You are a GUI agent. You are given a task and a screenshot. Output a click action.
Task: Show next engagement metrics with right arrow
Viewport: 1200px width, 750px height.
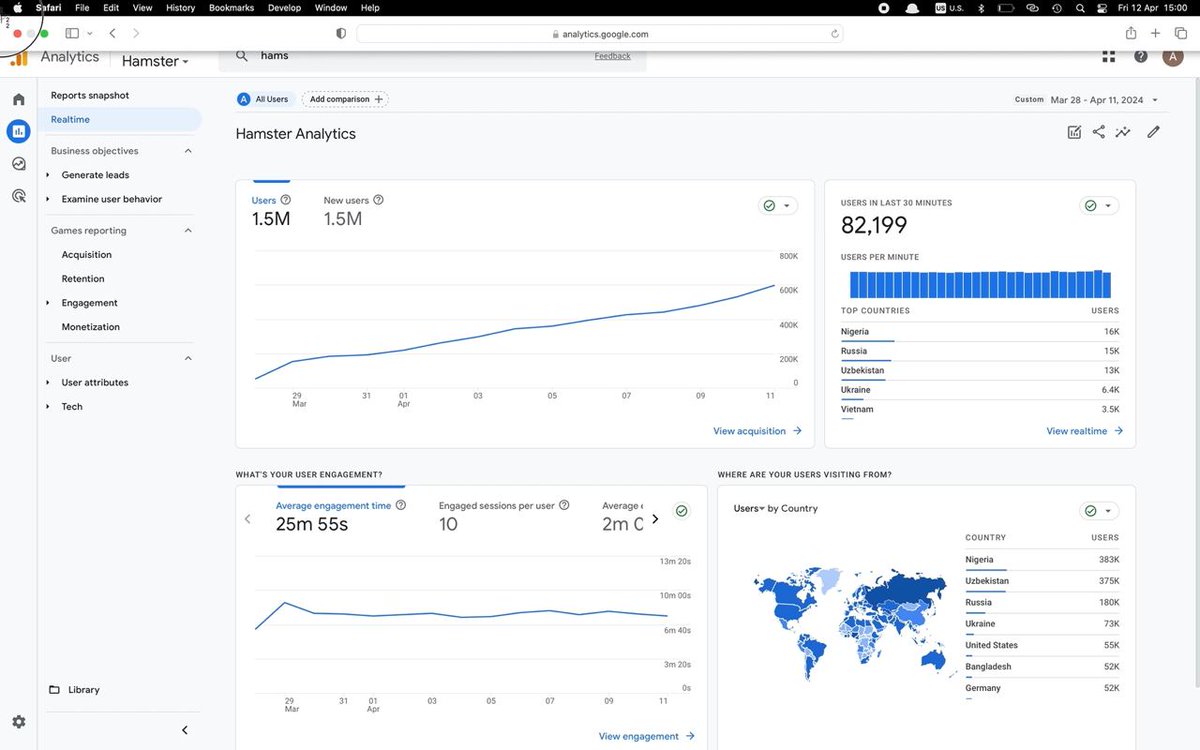point(655,519)
